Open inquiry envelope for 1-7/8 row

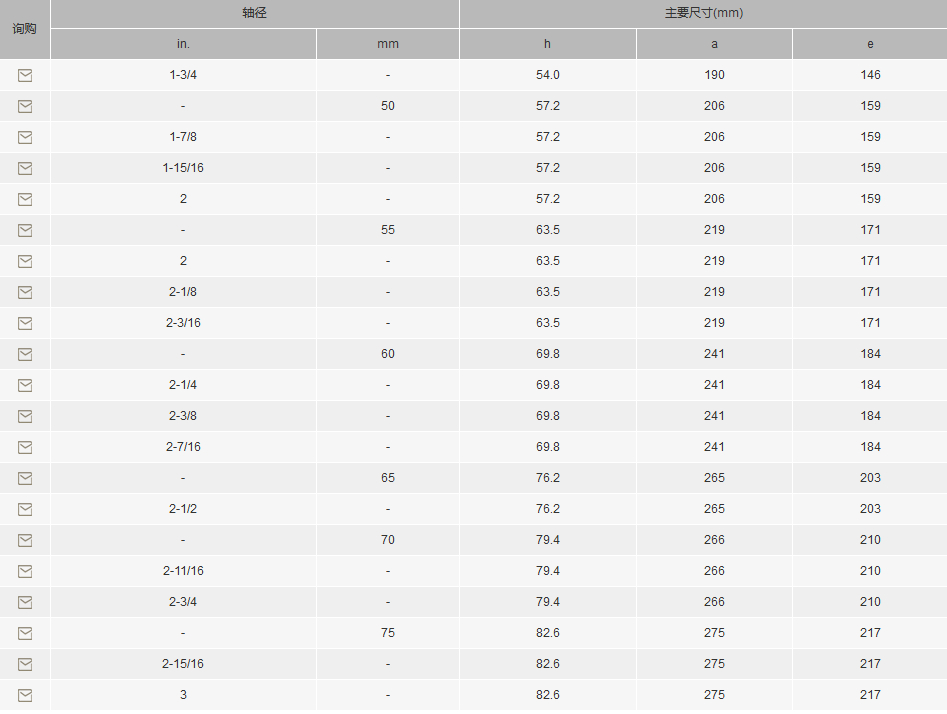[25, 137]
